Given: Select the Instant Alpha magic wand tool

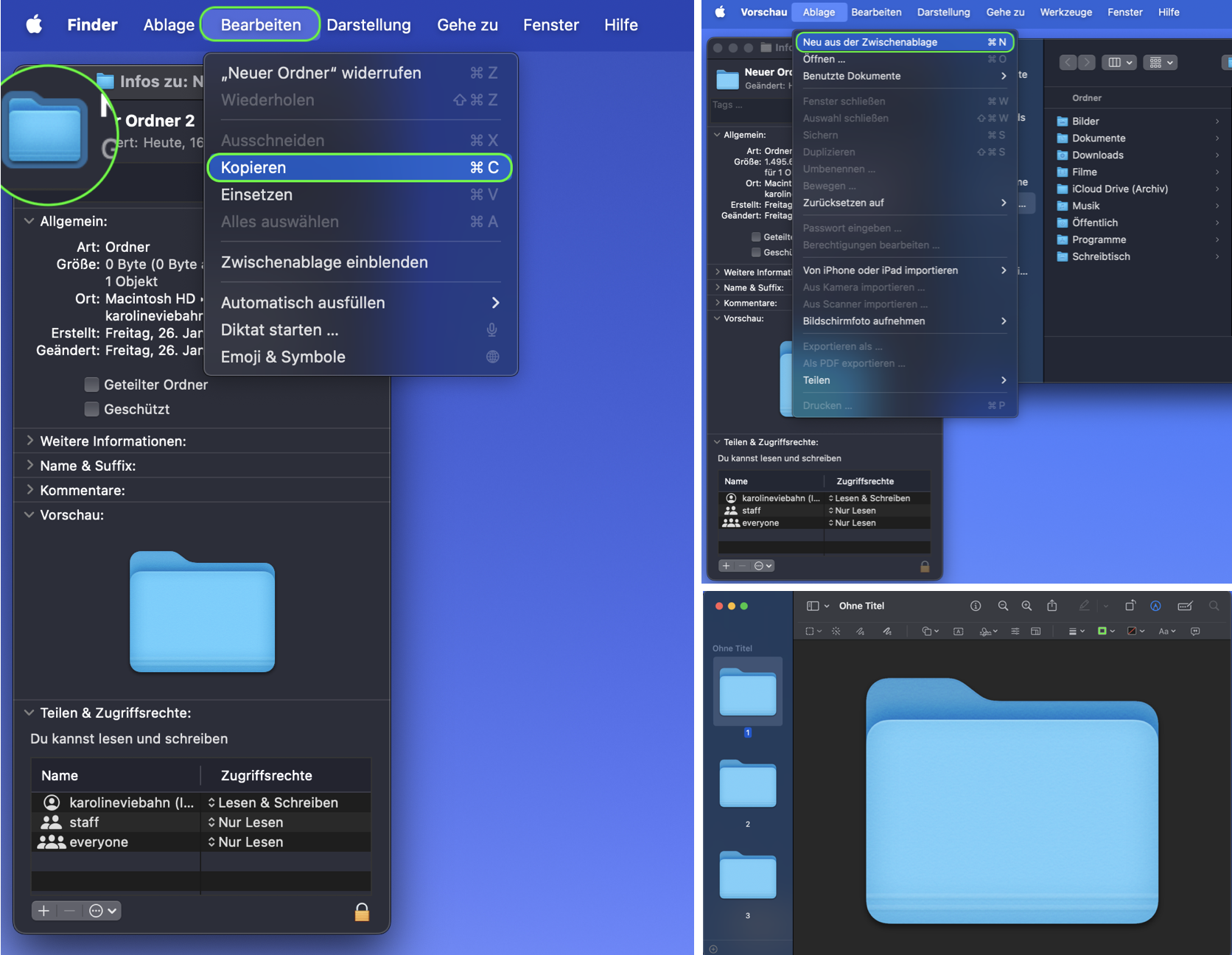Looking at the screenshot, I should point(836,632).
